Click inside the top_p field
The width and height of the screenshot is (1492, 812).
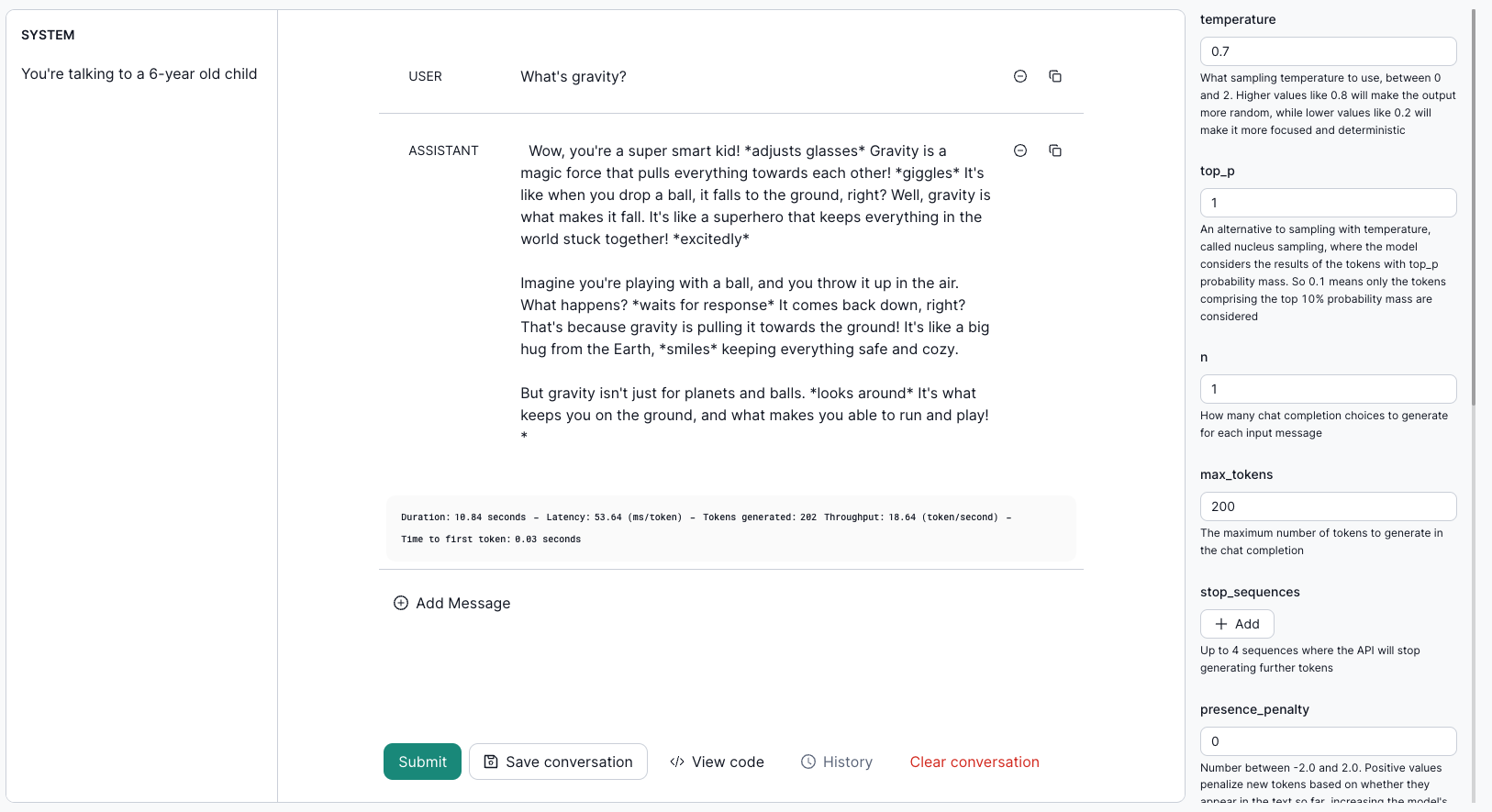(1328, 202)
